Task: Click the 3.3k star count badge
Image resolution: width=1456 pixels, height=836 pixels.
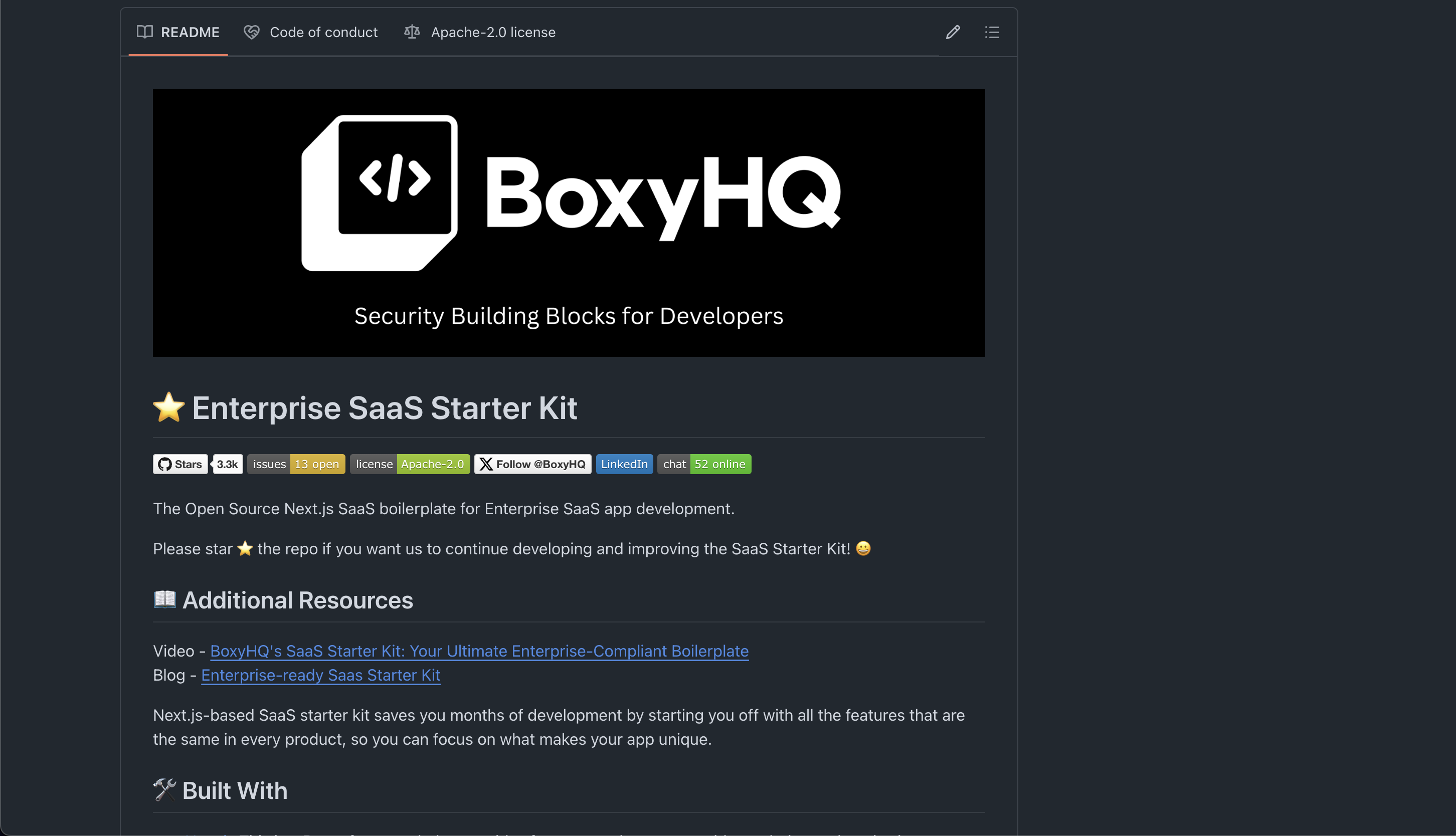Action: (228, 464)
